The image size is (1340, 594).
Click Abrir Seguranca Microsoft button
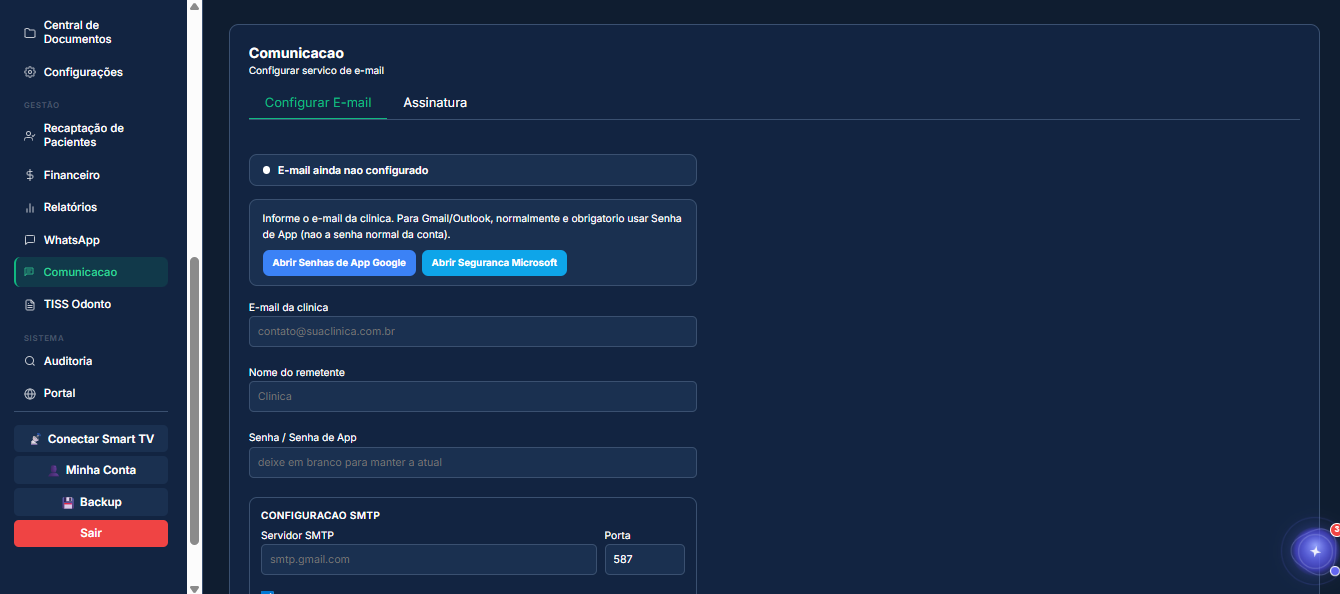(x=494, y=263)
